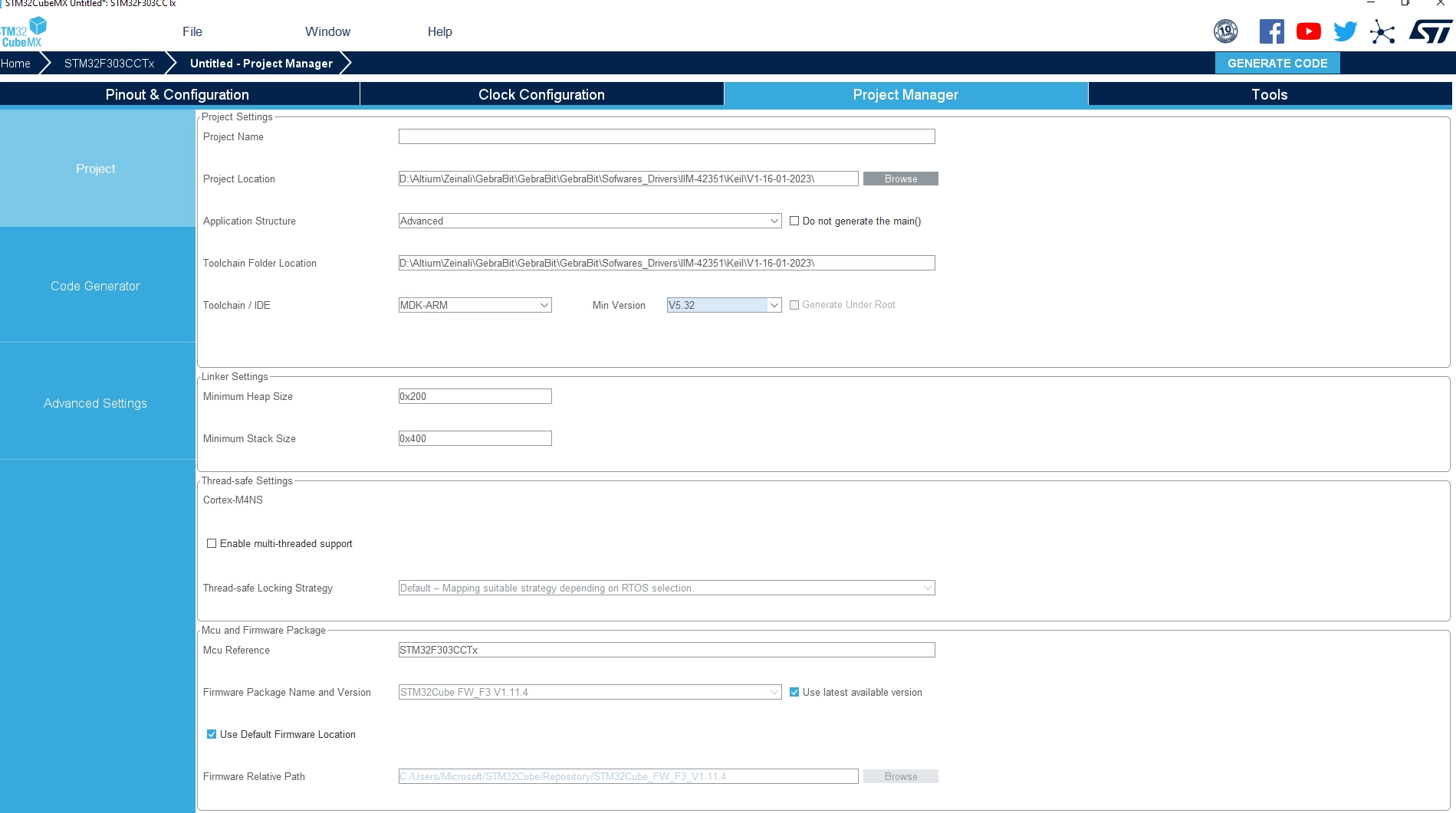Screen dimensions: 1456x813
Task: Click the STM32CubeMX logo icon
Action: 23,32
